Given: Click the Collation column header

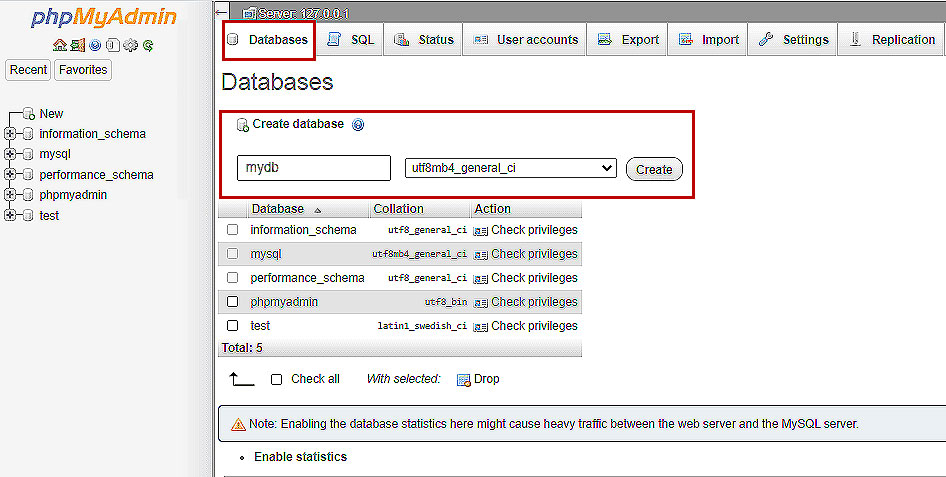Looking at the screenshot, I should point(398,209).
